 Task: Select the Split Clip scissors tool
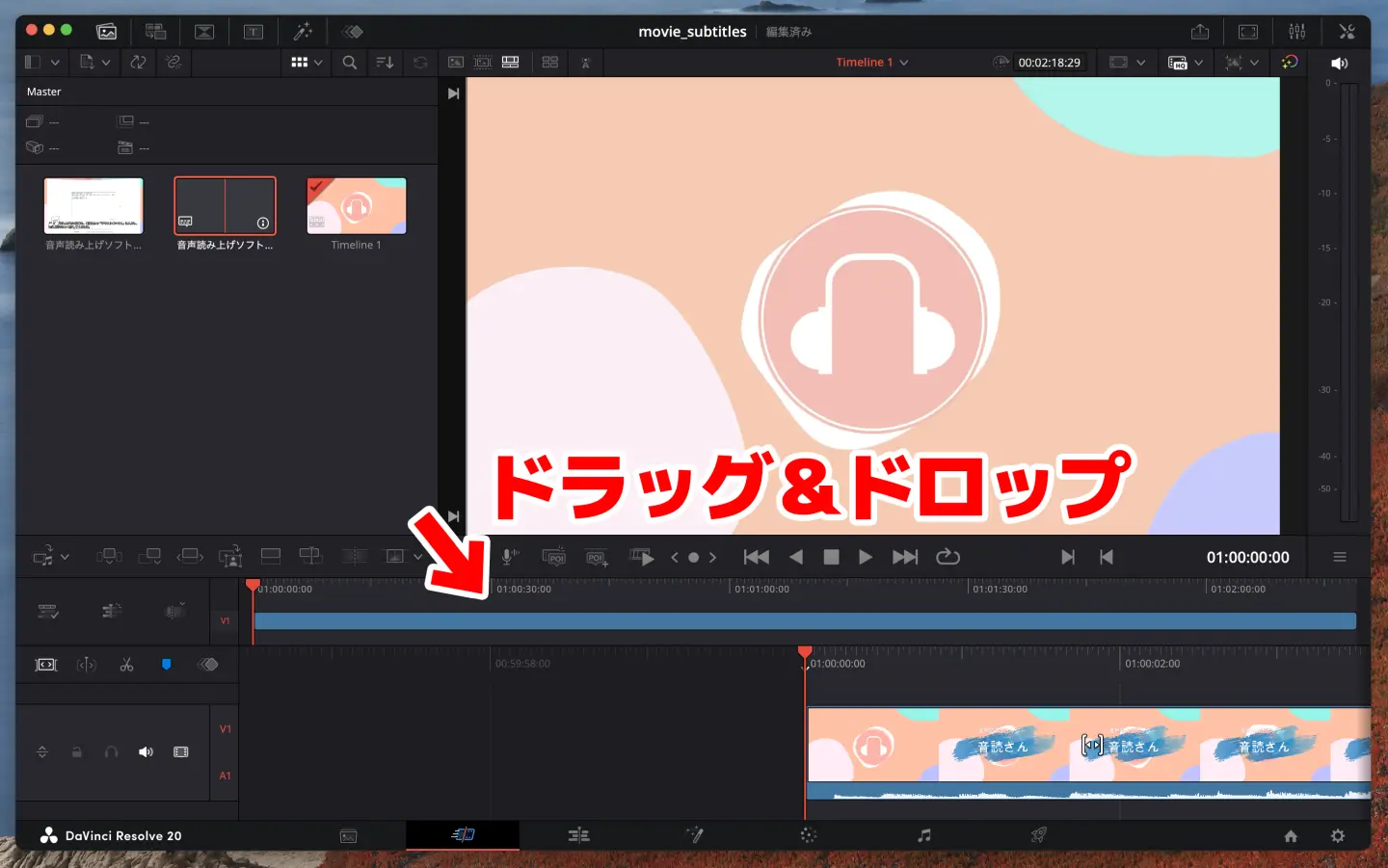pos(126,664)
